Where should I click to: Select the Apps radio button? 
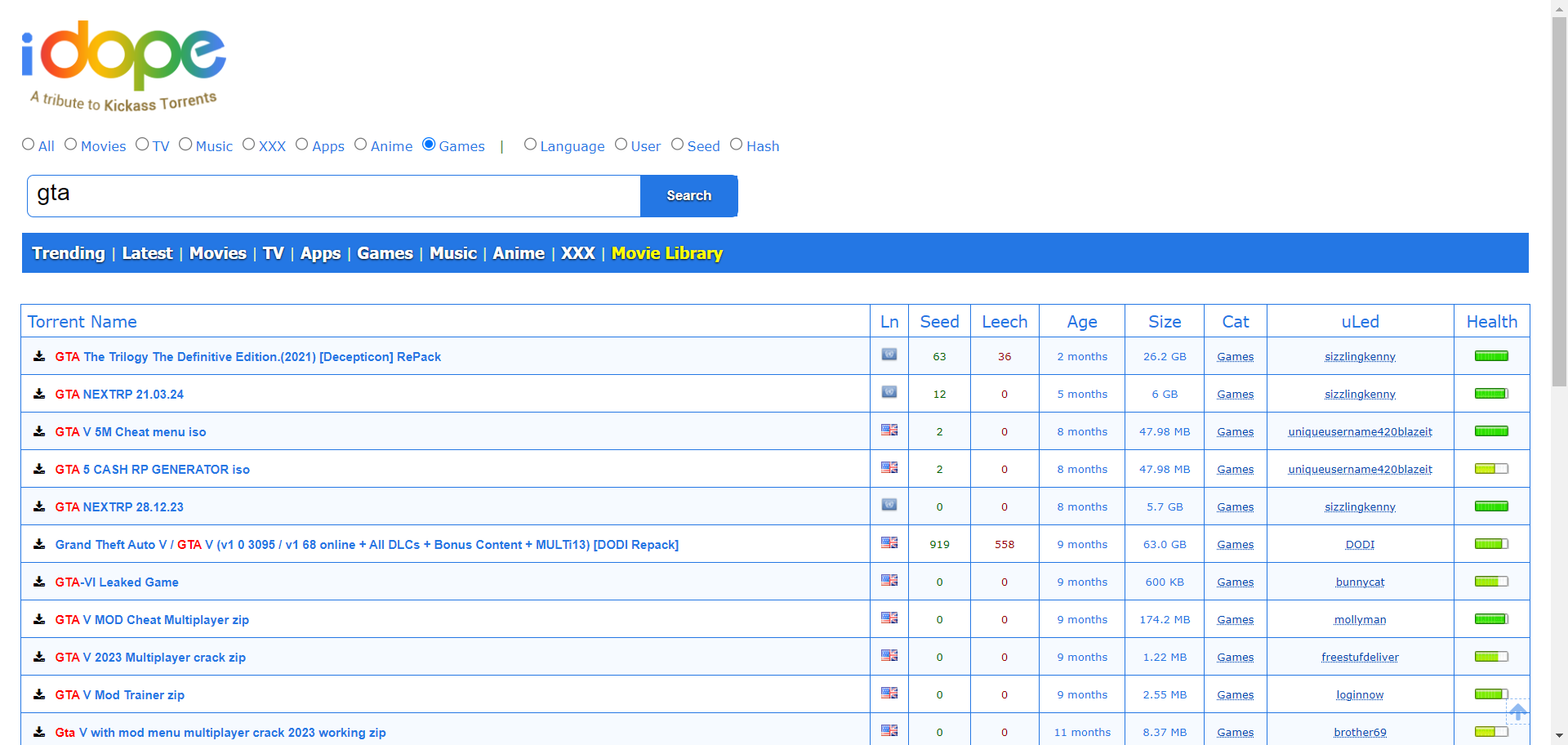pos(302,145)
